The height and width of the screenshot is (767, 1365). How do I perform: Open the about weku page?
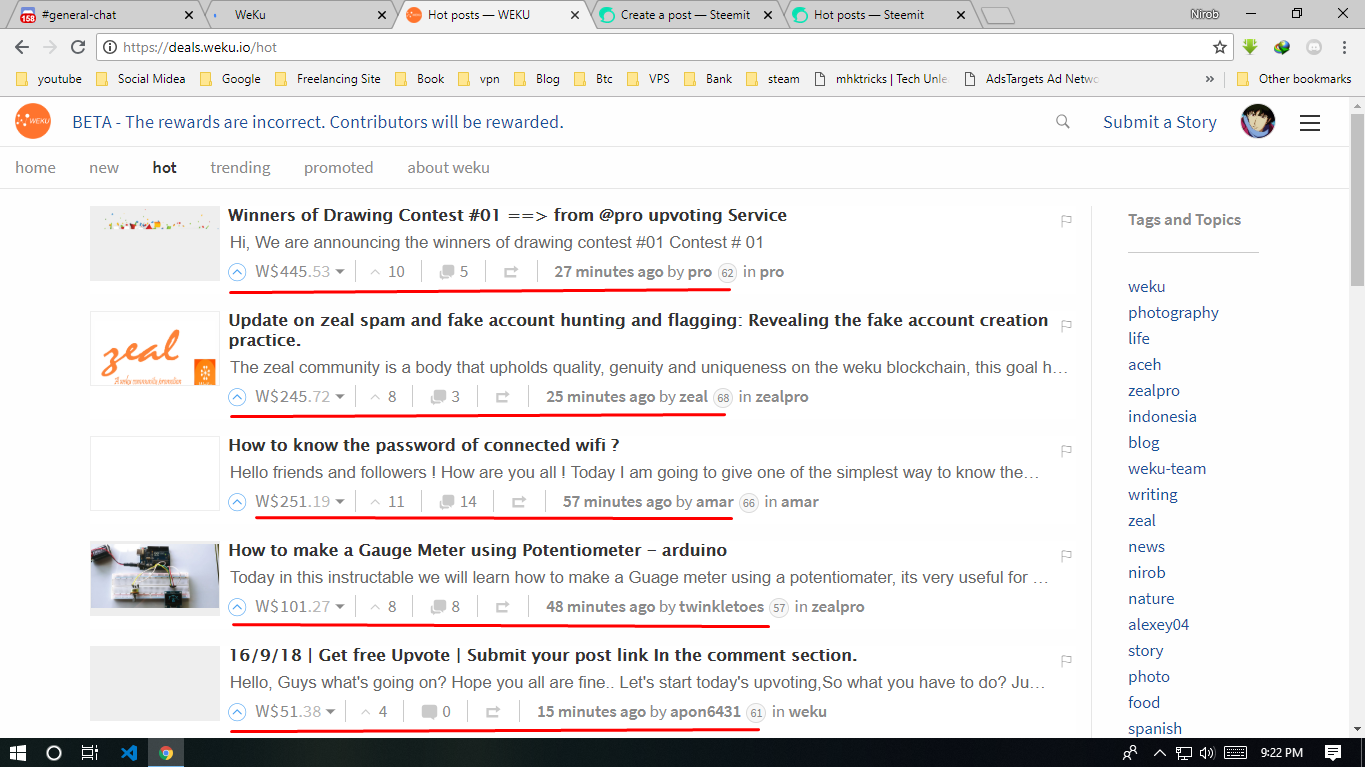(x=448, y=168)
